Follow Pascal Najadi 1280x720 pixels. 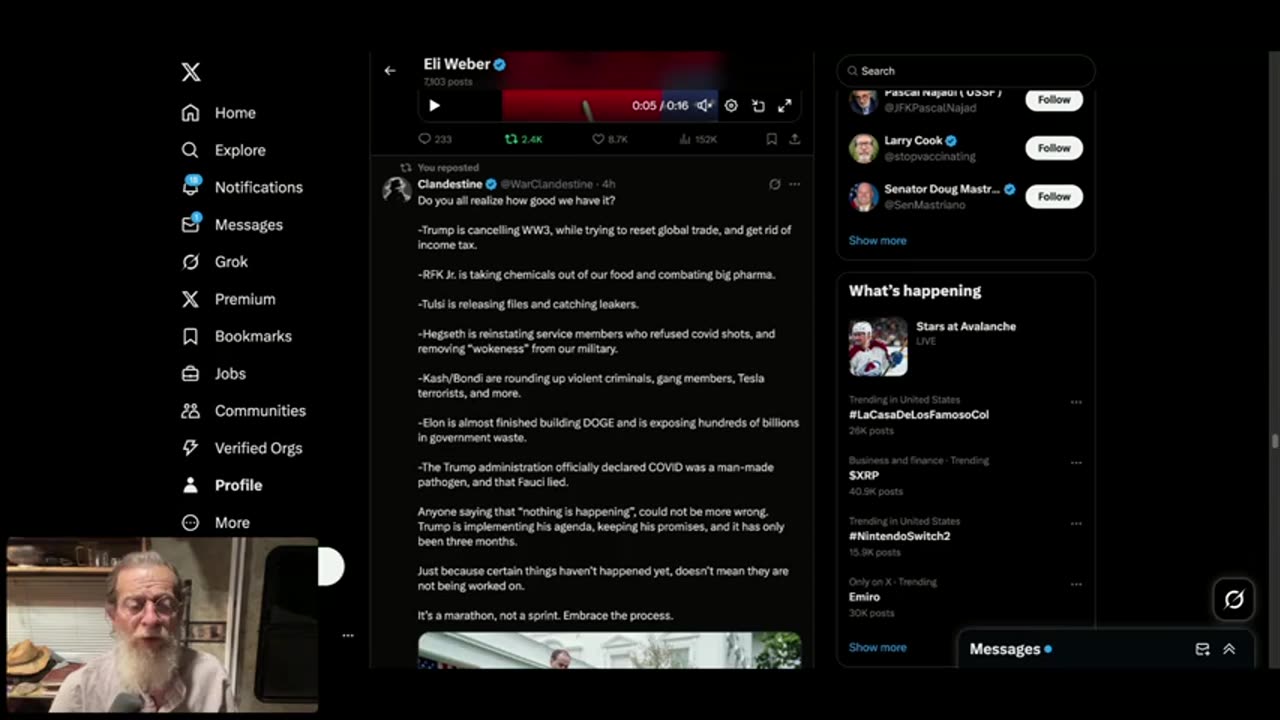[1054, 99]
